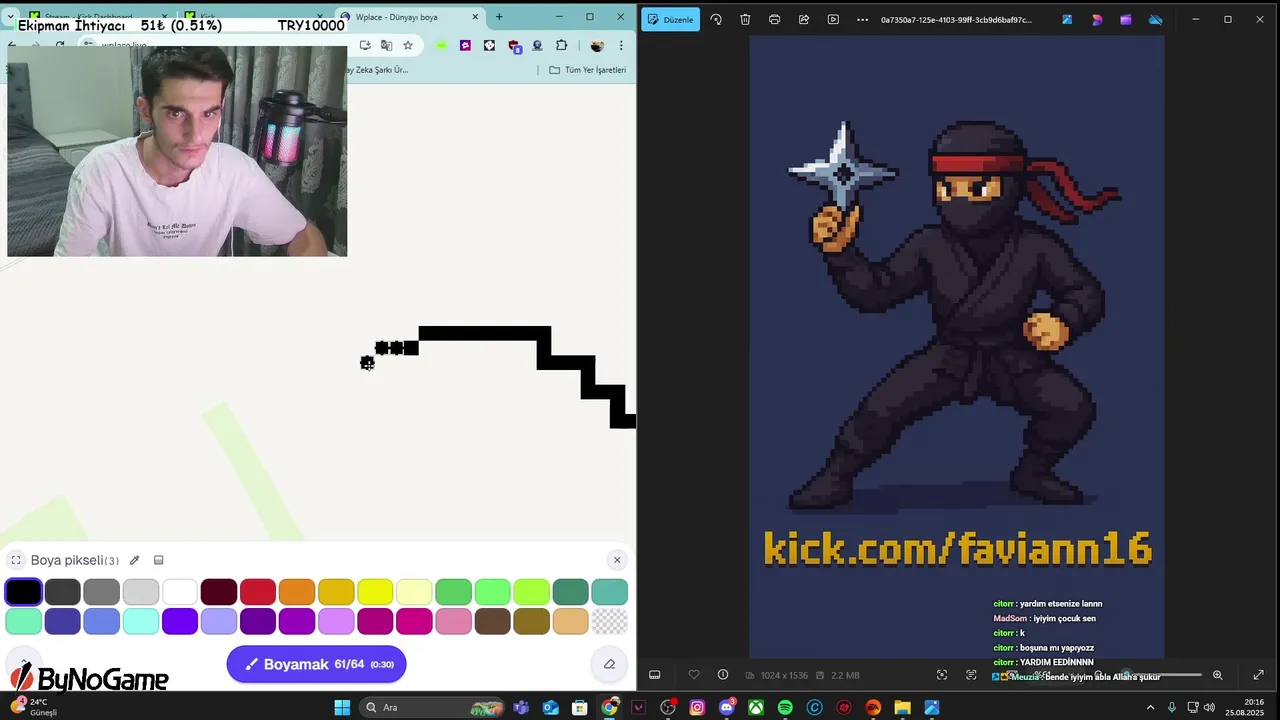The width and height of the screenshot is (1280, 720).
Task: Start slideshow from Photos toolbar
Action: (x=833, y=19)
